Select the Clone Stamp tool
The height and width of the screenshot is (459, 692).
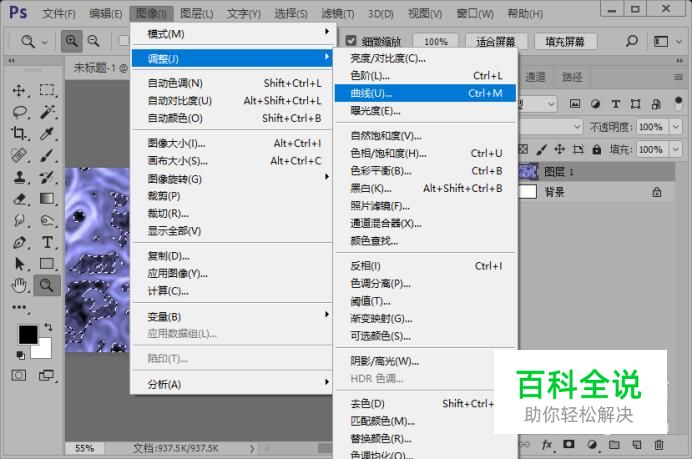click(x=19, y=177)
